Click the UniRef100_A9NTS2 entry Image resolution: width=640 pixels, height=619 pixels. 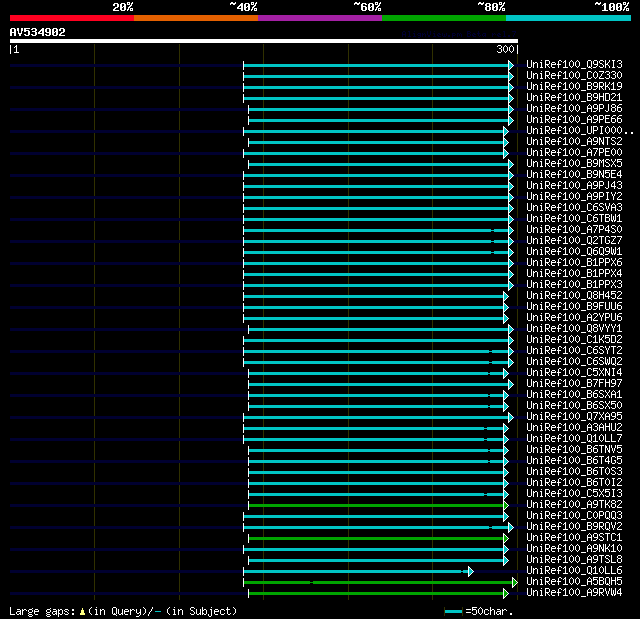pos(574,142)
